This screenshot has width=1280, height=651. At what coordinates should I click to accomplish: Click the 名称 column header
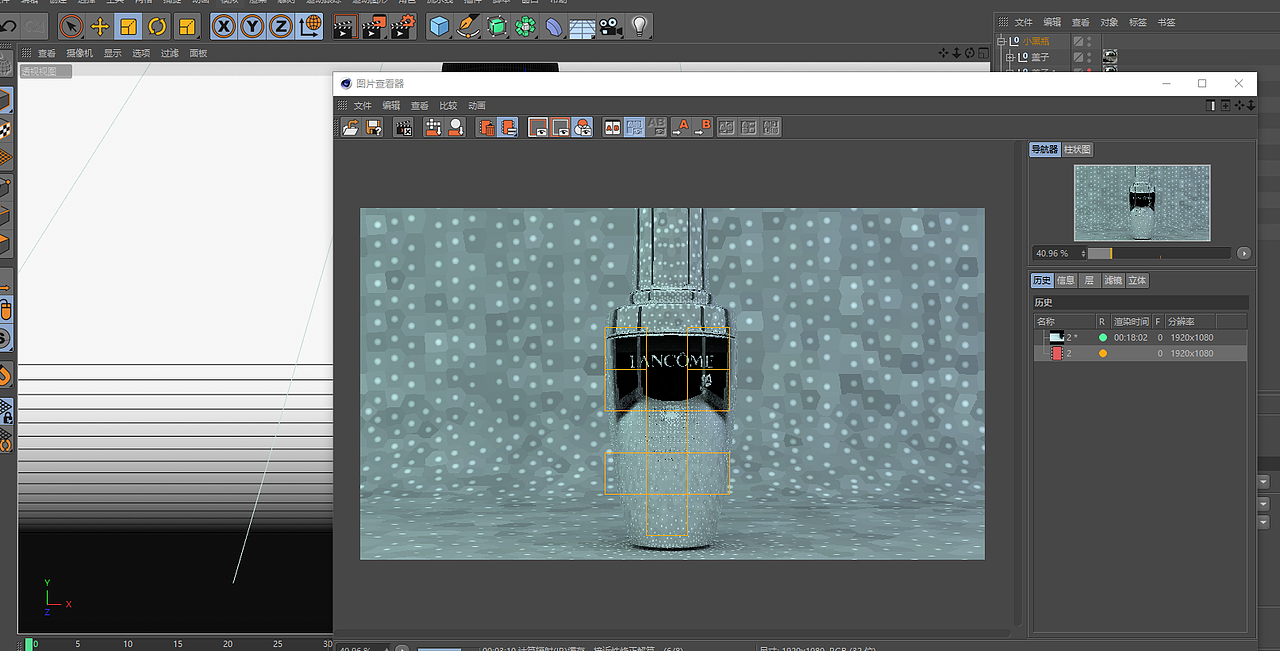pyautogui.click(x=1064, y=321)
